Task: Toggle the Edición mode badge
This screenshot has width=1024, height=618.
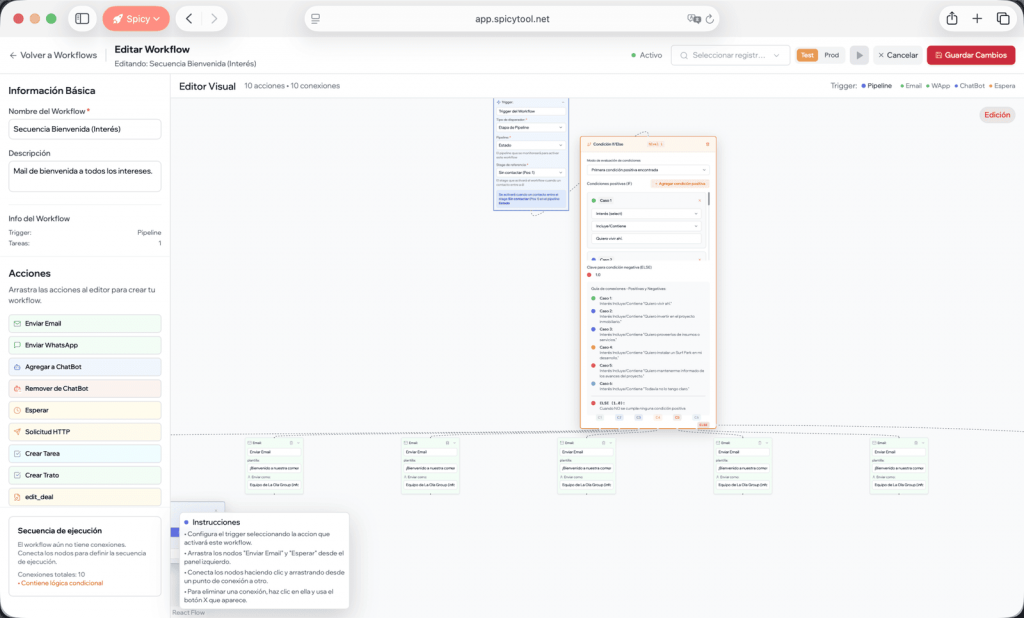Action: click(997, 115)
